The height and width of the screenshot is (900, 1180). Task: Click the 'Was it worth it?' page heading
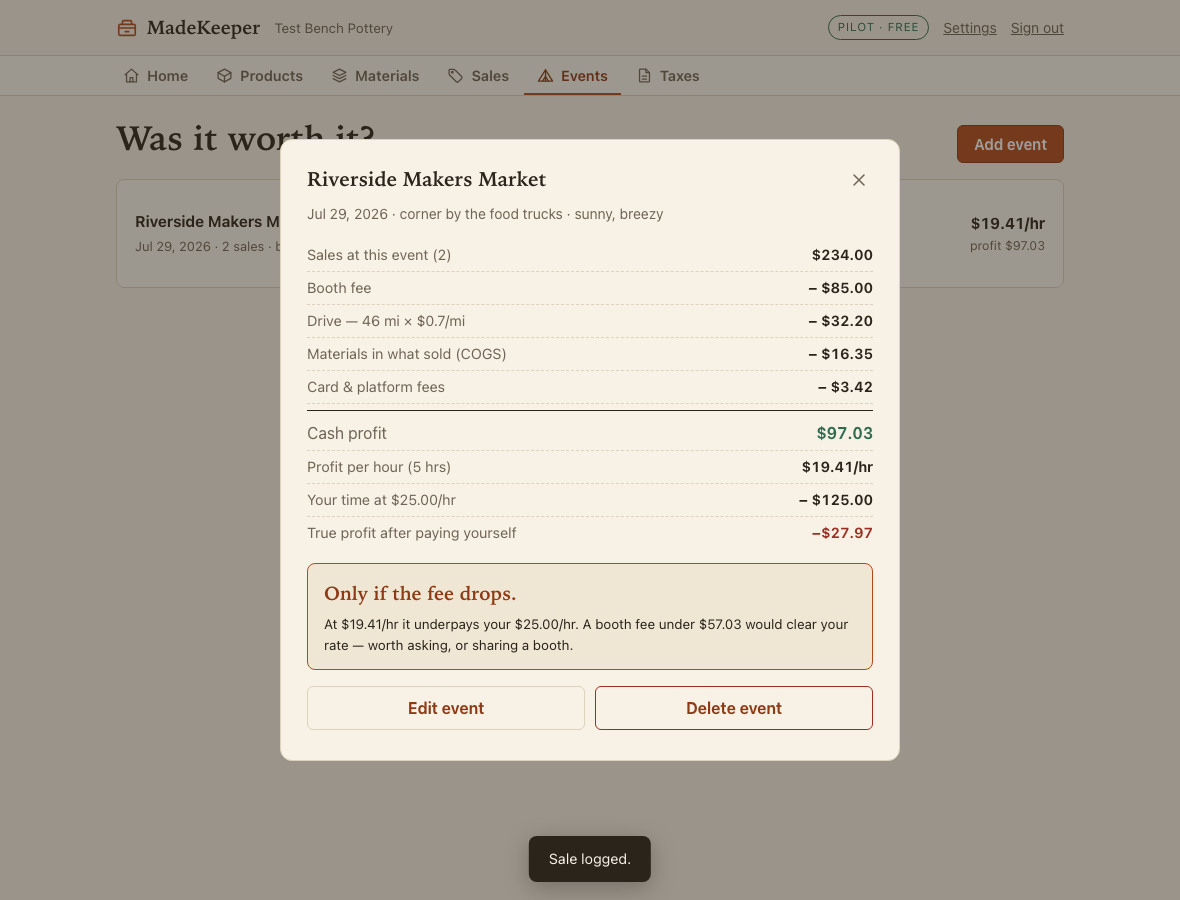pyautogui.click(x=245, y=138)
